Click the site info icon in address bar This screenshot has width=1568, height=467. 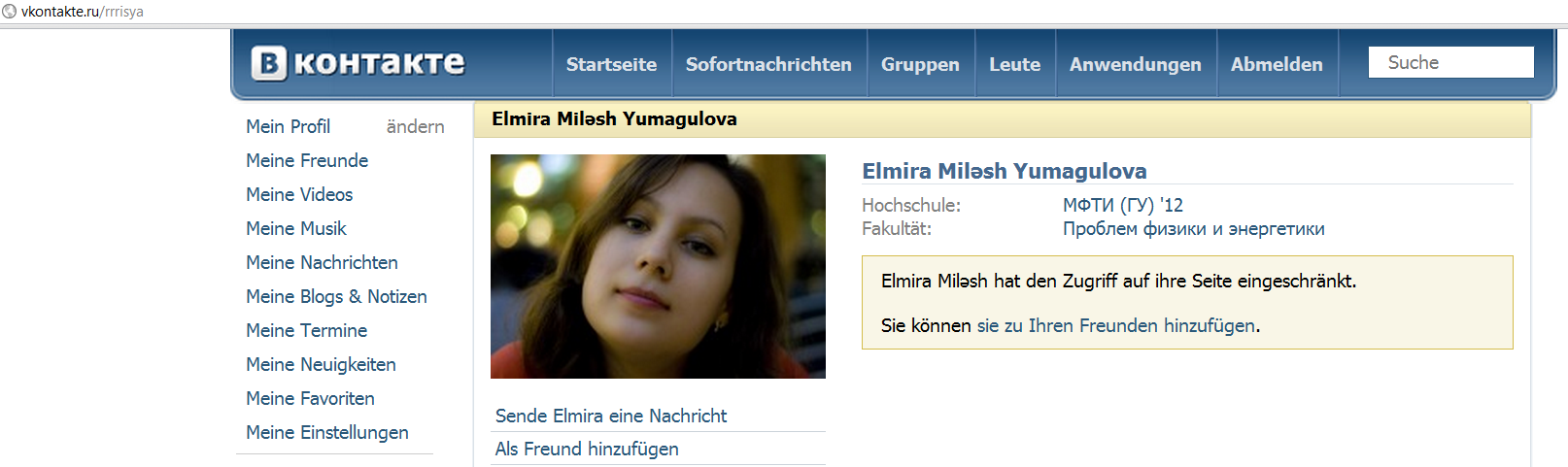click(x=10, y=12)
